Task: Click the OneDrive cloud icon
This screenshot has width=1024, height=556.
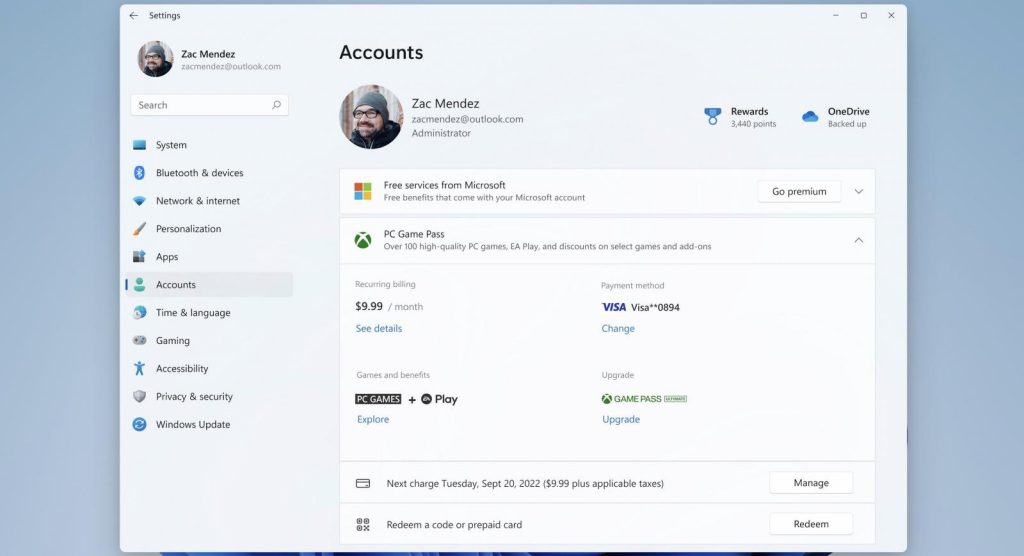Action: (810, 117)
